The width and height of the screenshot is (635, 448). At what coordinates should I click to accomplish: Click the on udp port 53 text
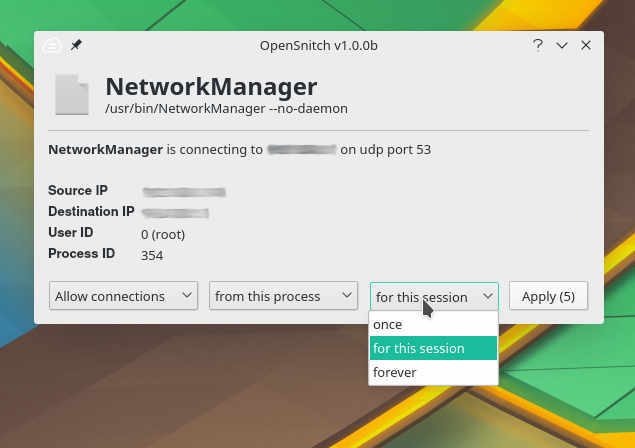point(386,150)
